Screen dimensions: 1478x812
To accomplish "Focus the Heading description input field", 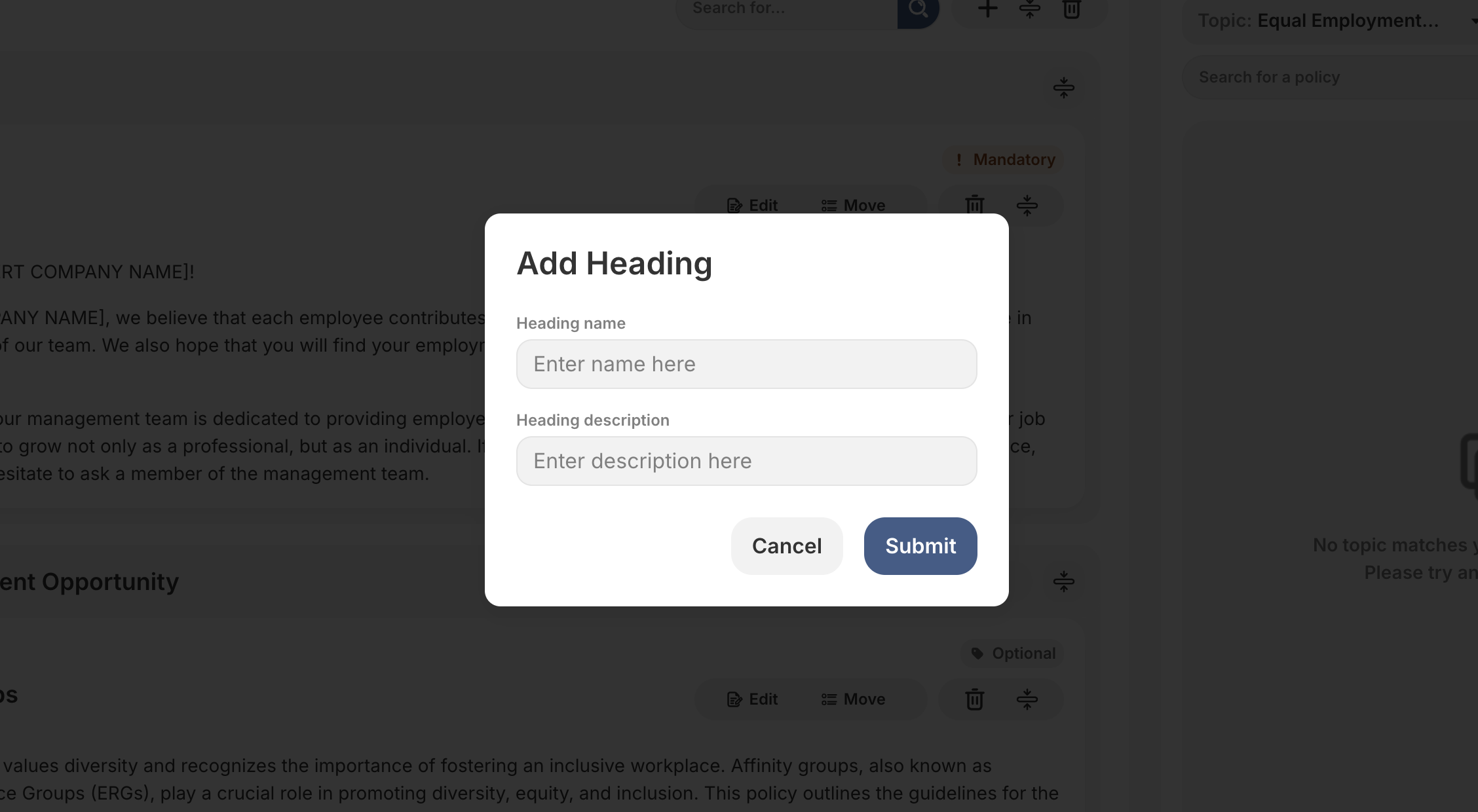I will pyautogui.click(x=747, y=460).
